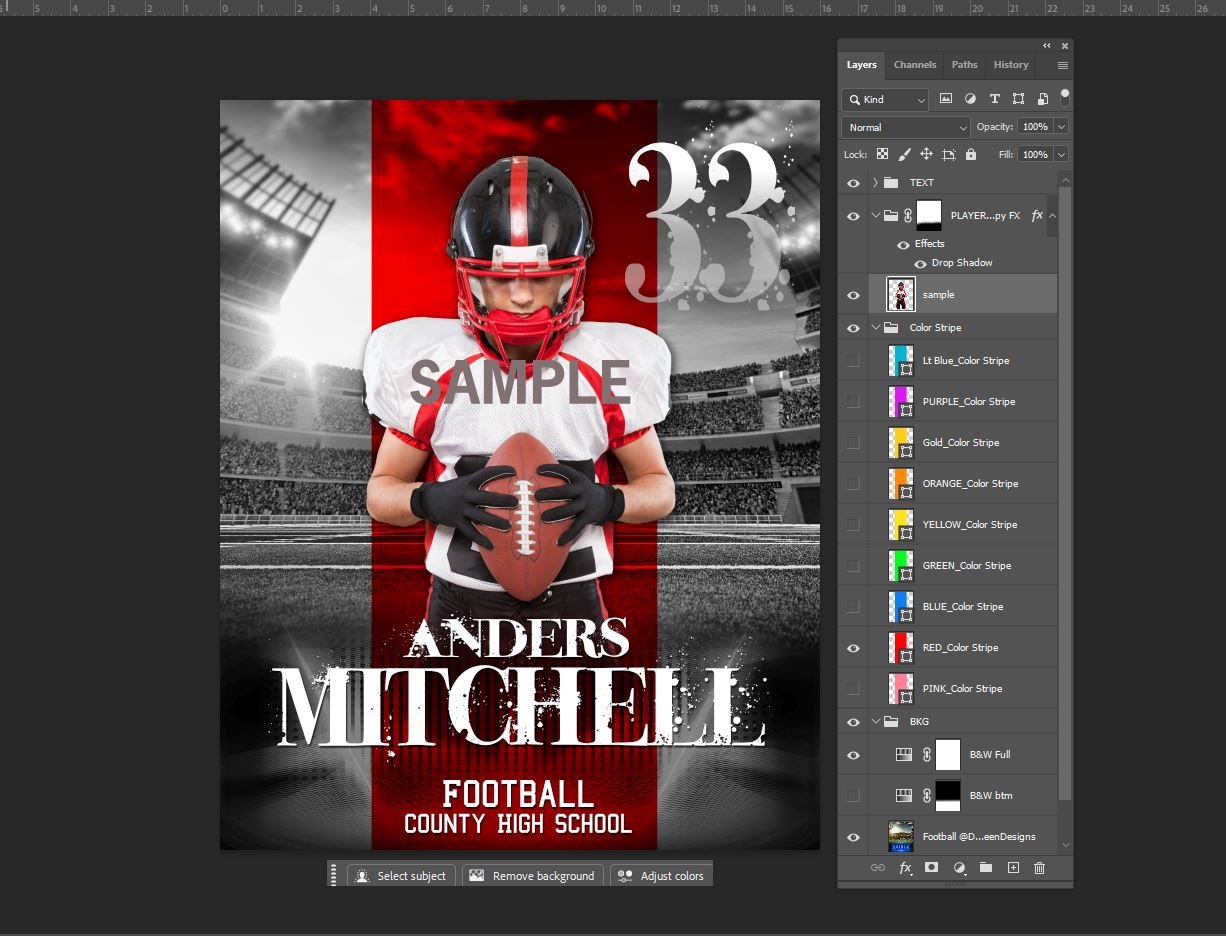
Task: Switch to the Channels tab
Action: 915,65
